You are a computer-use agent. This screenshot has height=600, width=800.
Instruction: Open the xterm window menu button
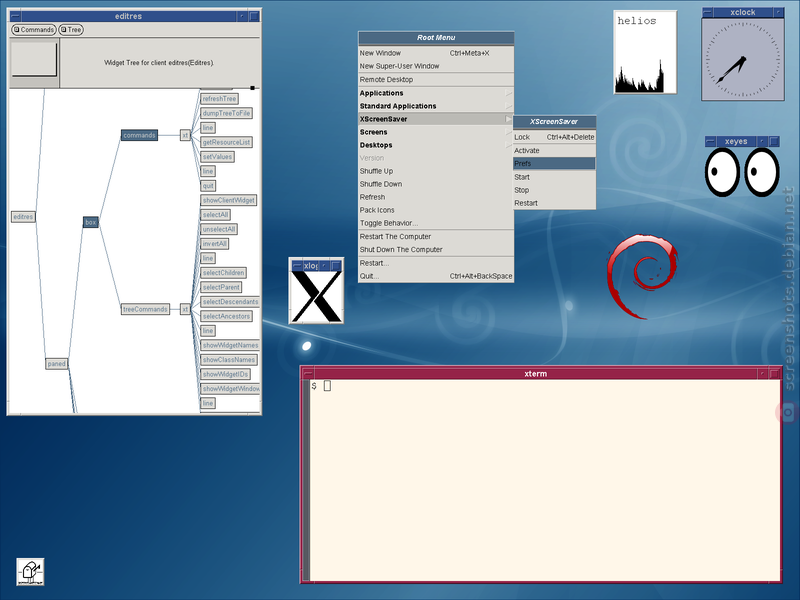coord(308,374)
